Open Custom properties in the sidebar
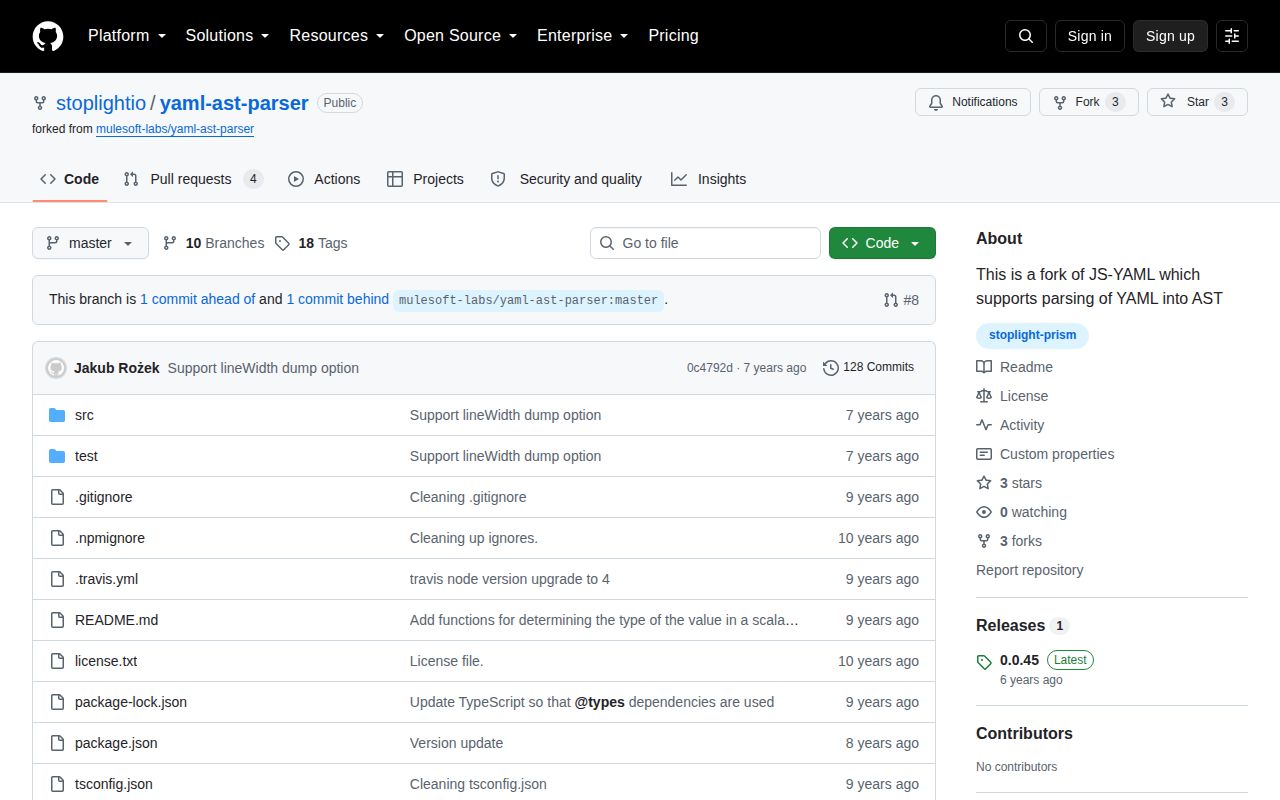 click(1045, 454)
